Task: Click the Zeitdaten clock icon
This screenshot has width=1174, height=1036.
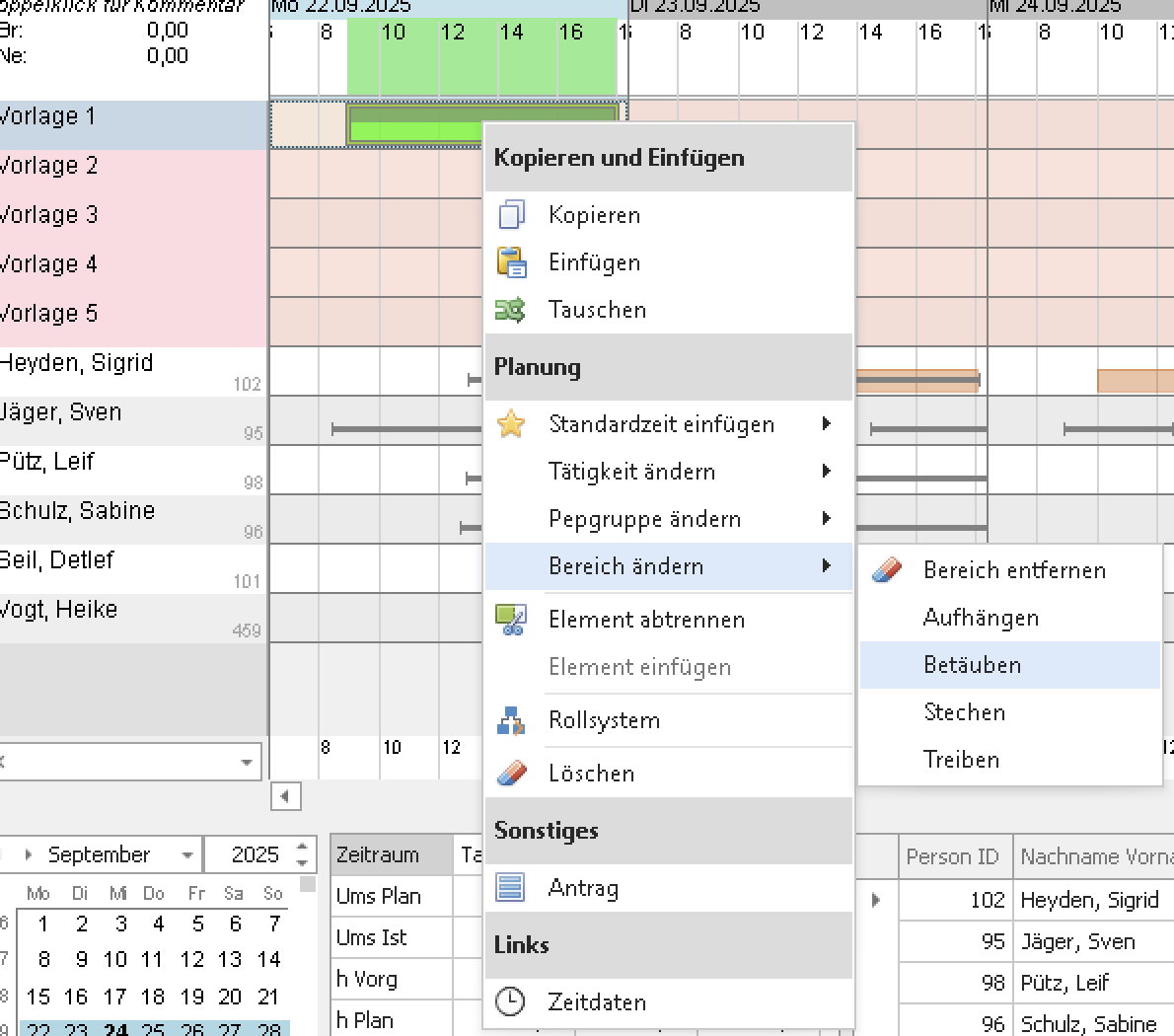Action: 510,1001
